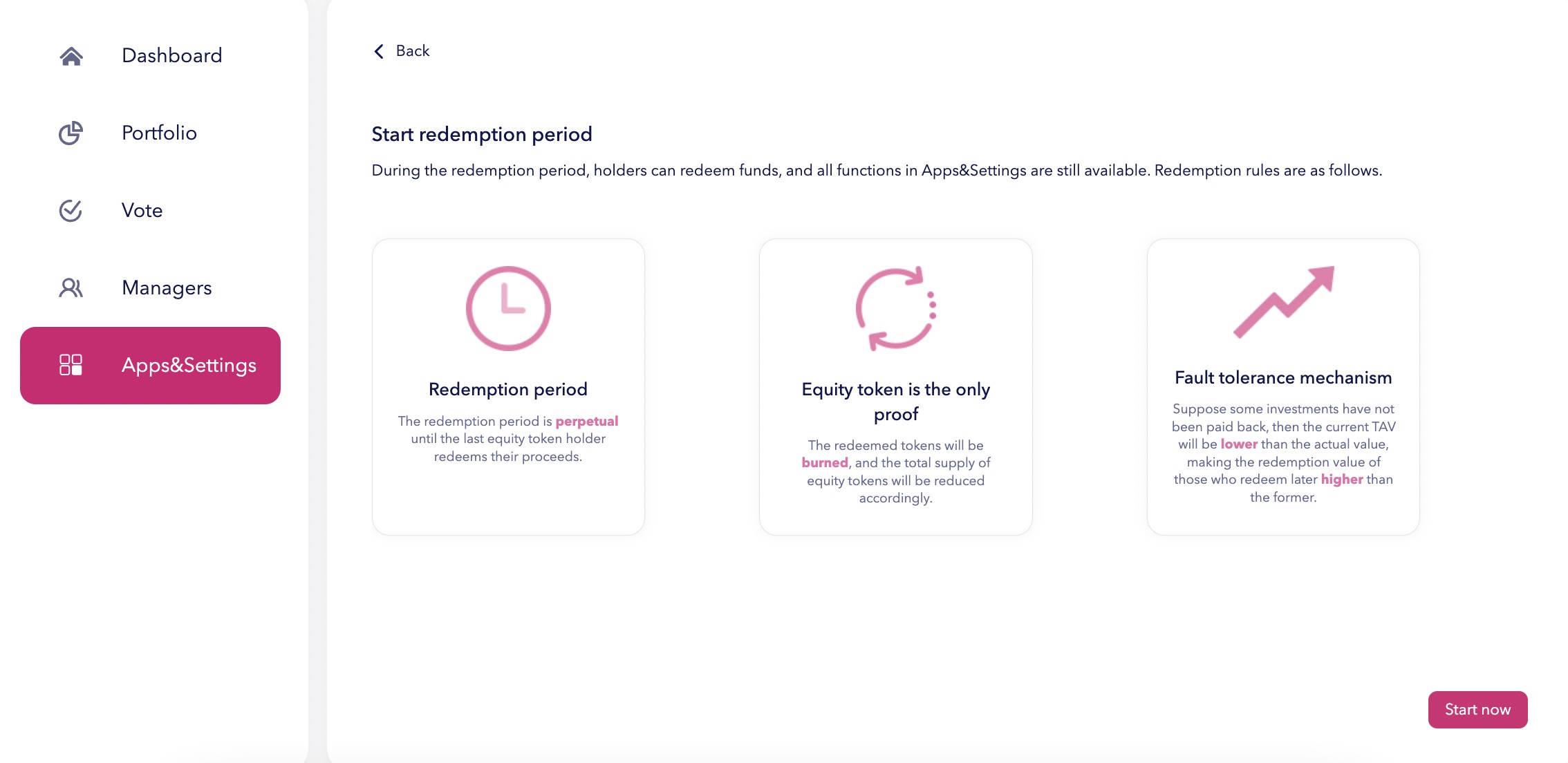Click the circular refresh arrows icon

tap(896, 308)
